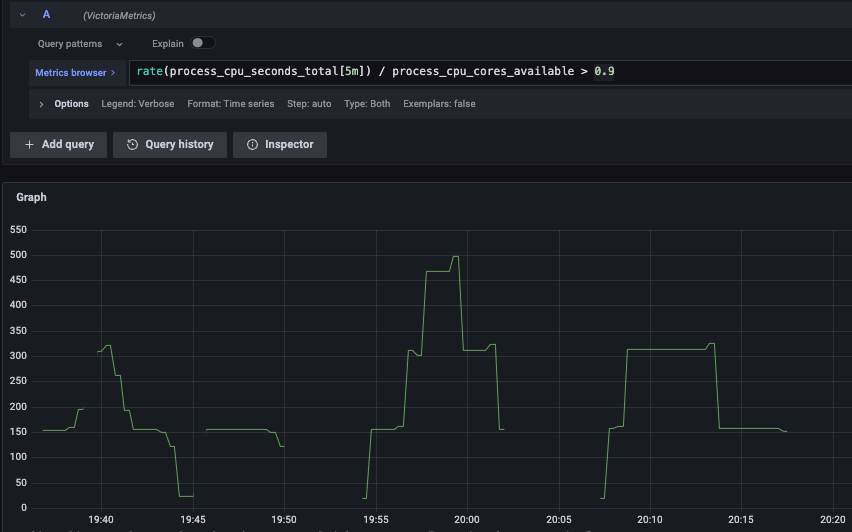Image resolution: width=852 pixels, height=532 pixels.
Task: Click the info icon in Inspector button
Action: coord(252,145)
